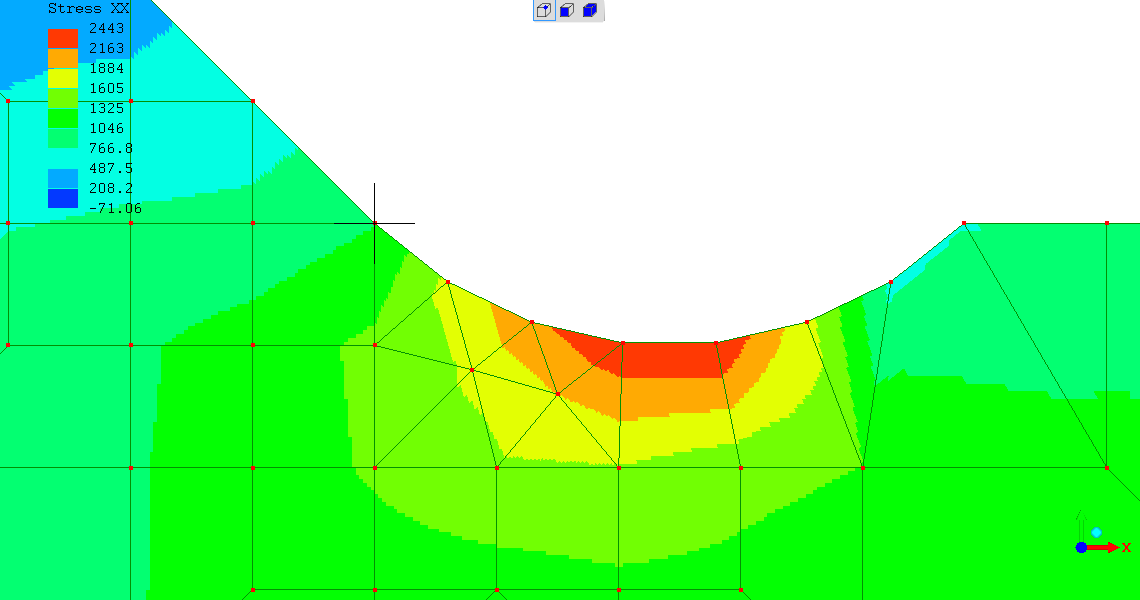The width and height of the screenshot is (1140, 600).
Task: Pick the yellow legend color swatch
Action: pyautogui.click(x=63, y=78)
